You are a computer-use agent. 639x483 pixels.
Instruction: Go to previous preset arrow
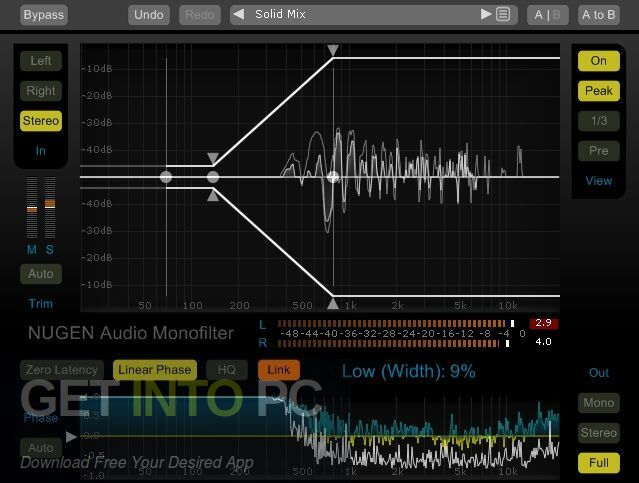[239, 14]
